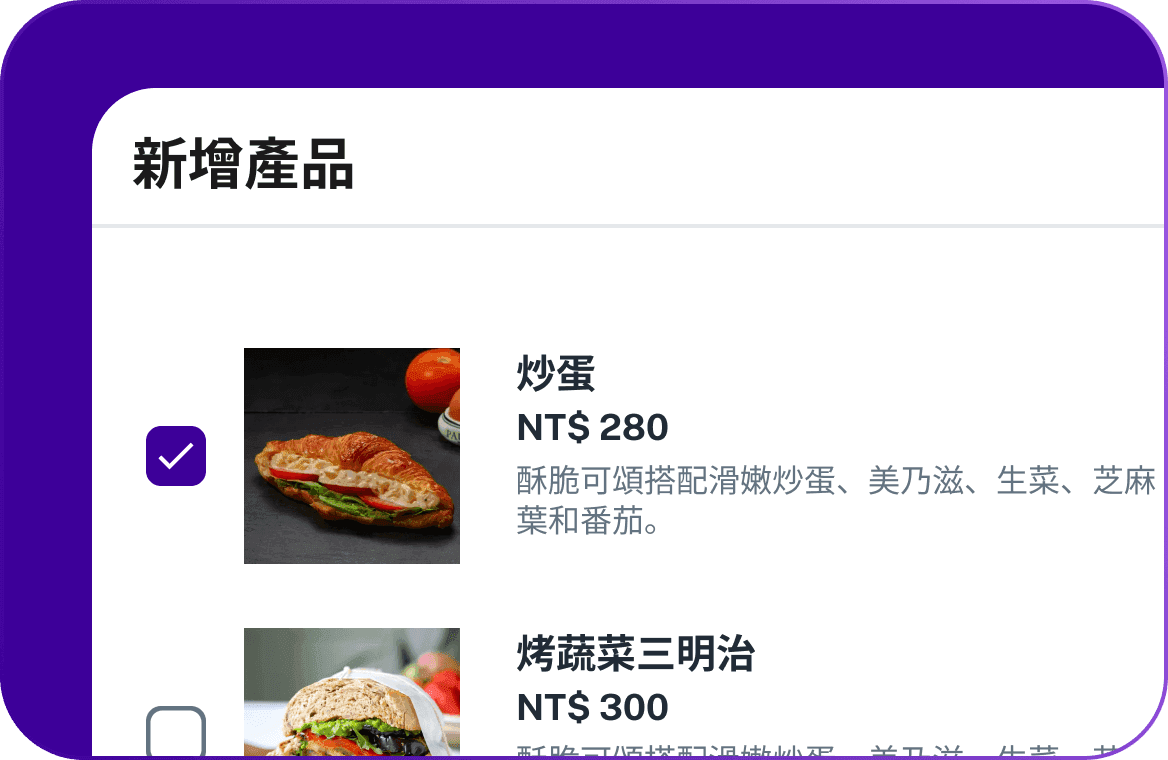1168x760 pixels.
Task: Click the 酥脆可頌搭配滑嫩炒蛋 description first line
Action: 836,481
